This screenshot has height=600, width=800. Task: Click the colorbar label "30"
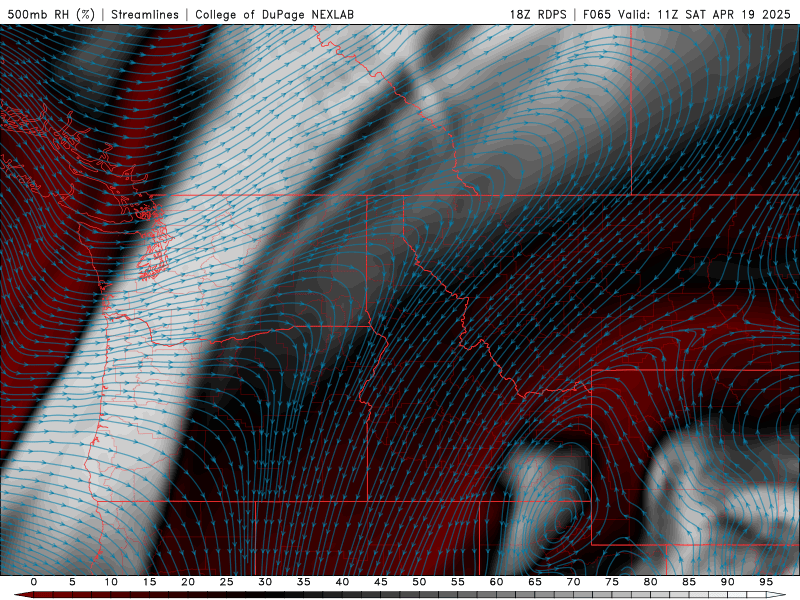pyautogui.click(x=265, y=582)
